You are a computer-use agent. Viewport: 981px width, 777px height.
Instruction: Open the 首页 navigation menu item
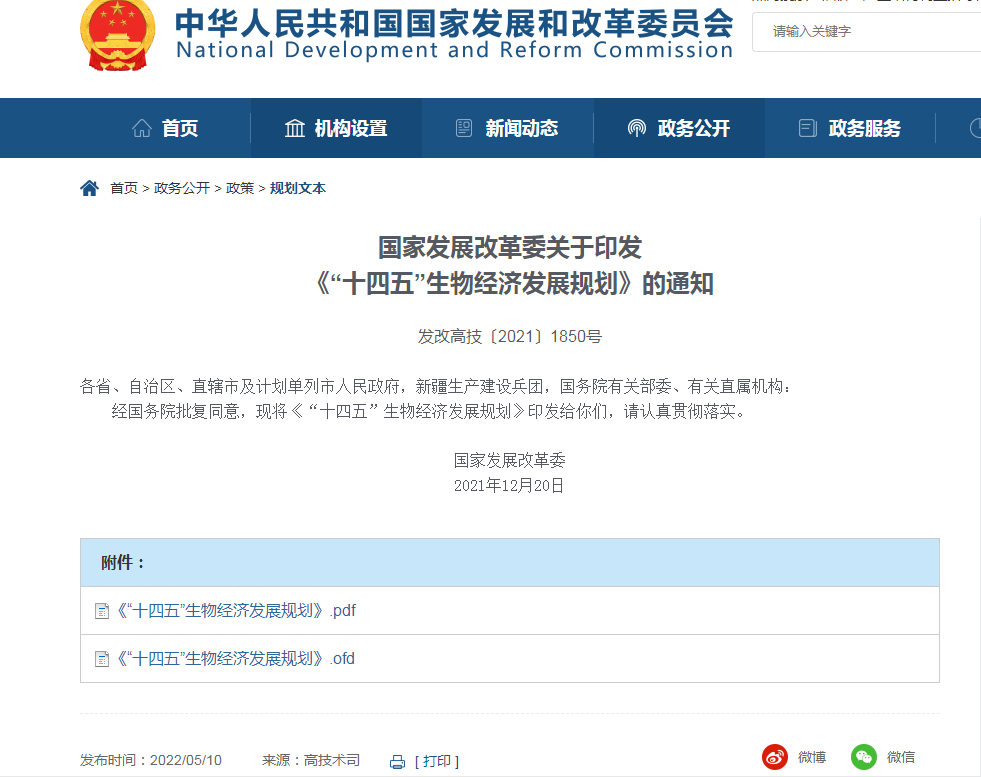pos(180,128)
